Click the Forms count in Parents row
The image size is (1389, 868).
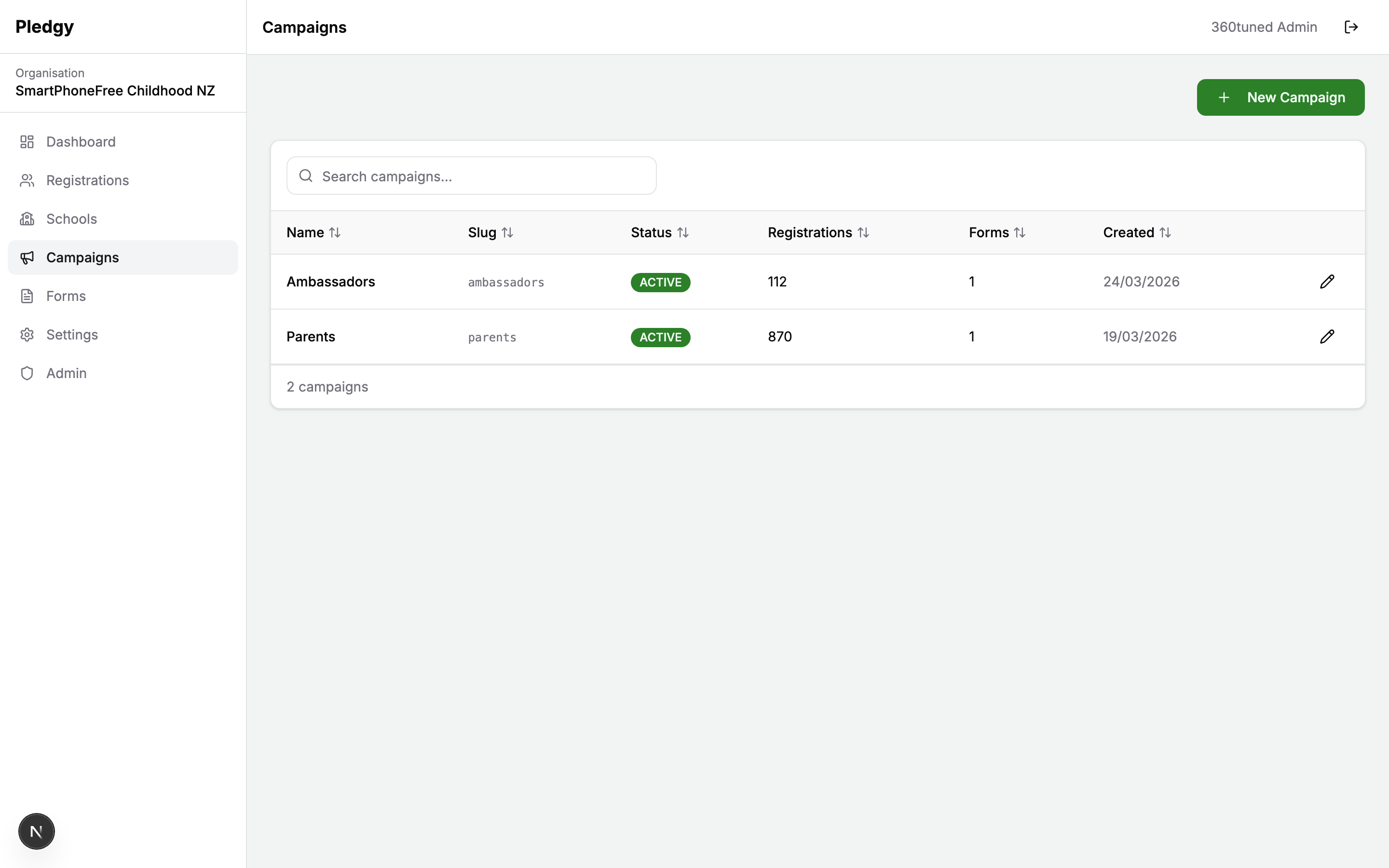coord(972,337)
